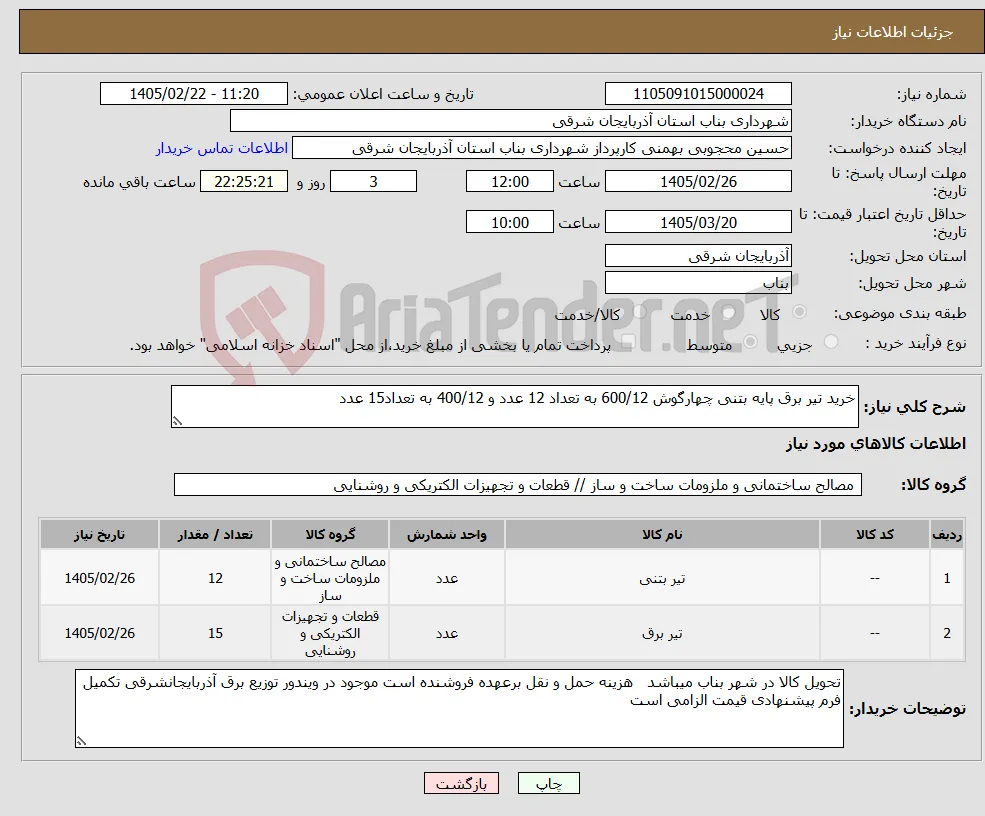Select the کالا/خدمت radio button
The width and height of the screenshot is (985, 816).
tap(639, 312)
